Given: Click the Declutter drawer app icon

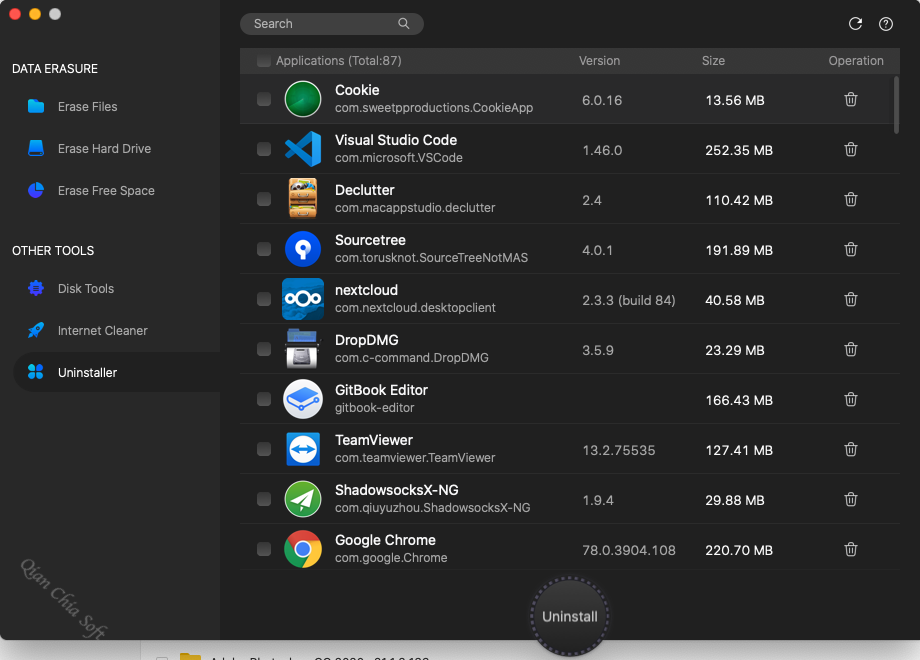Looking at the screenshot, I should [x=303, y=198].
